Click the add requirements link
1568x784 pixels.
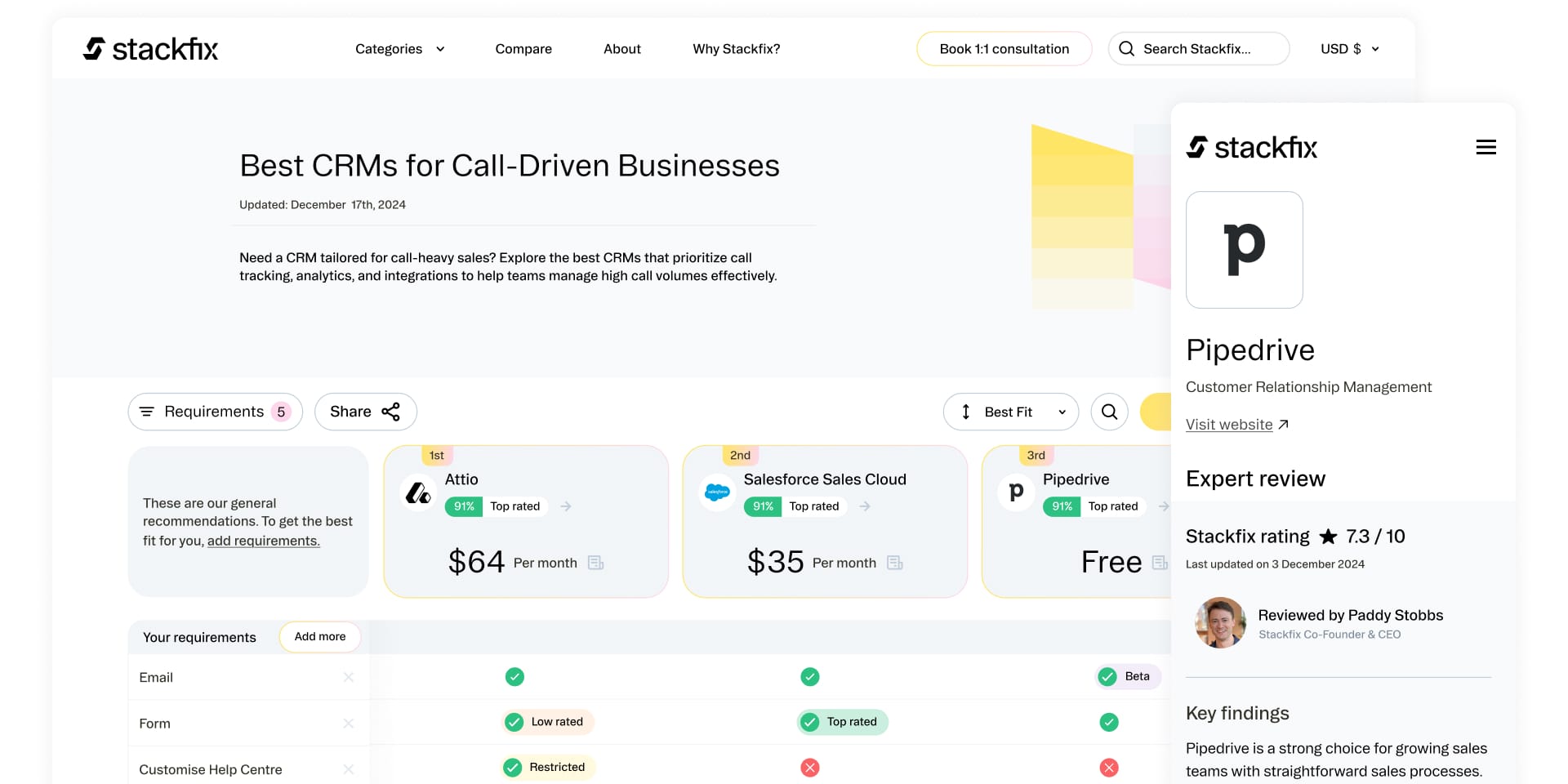264,541
